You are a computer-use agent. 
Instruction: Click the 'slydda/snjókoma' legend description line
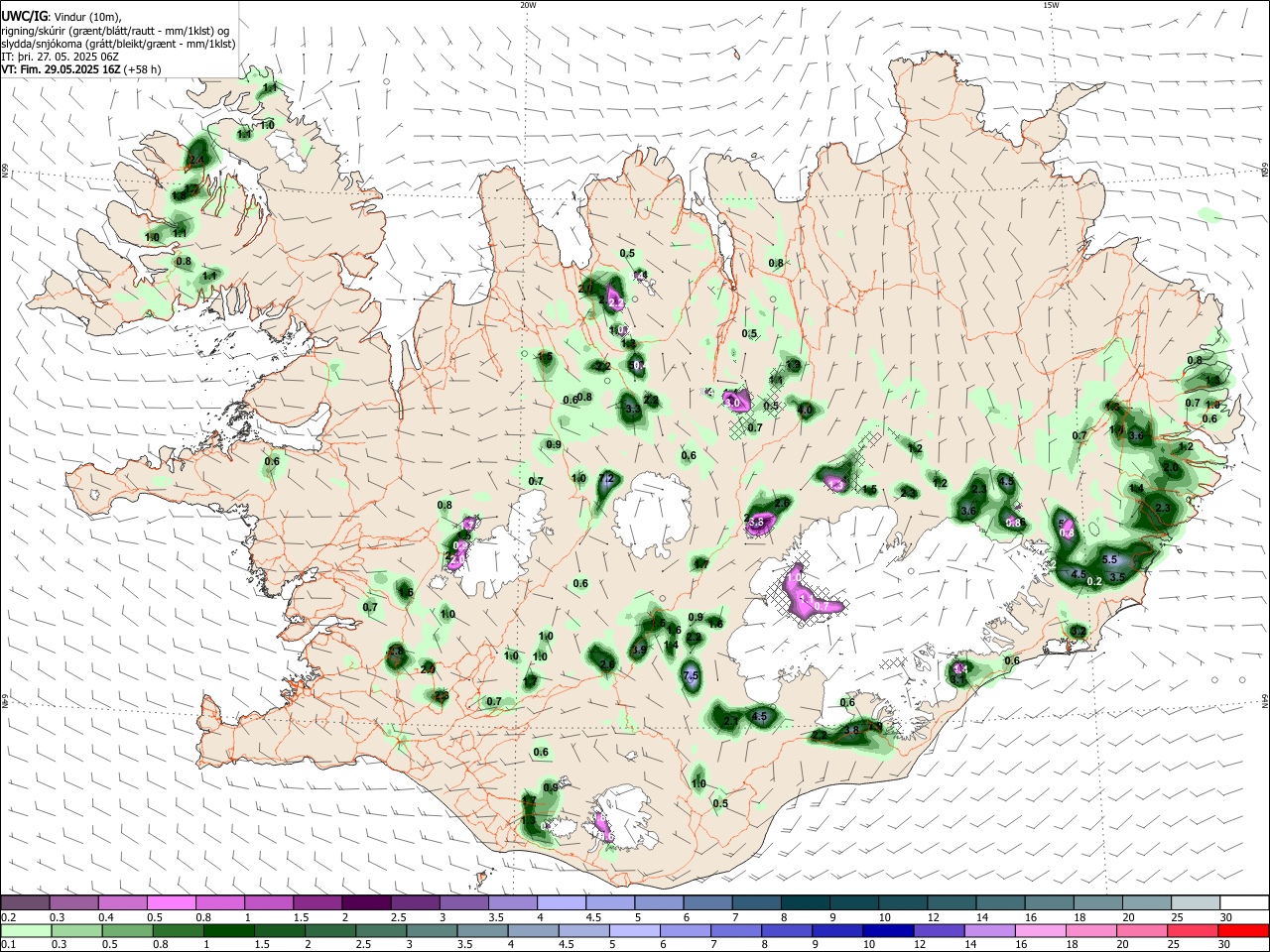tap(118, 44)
